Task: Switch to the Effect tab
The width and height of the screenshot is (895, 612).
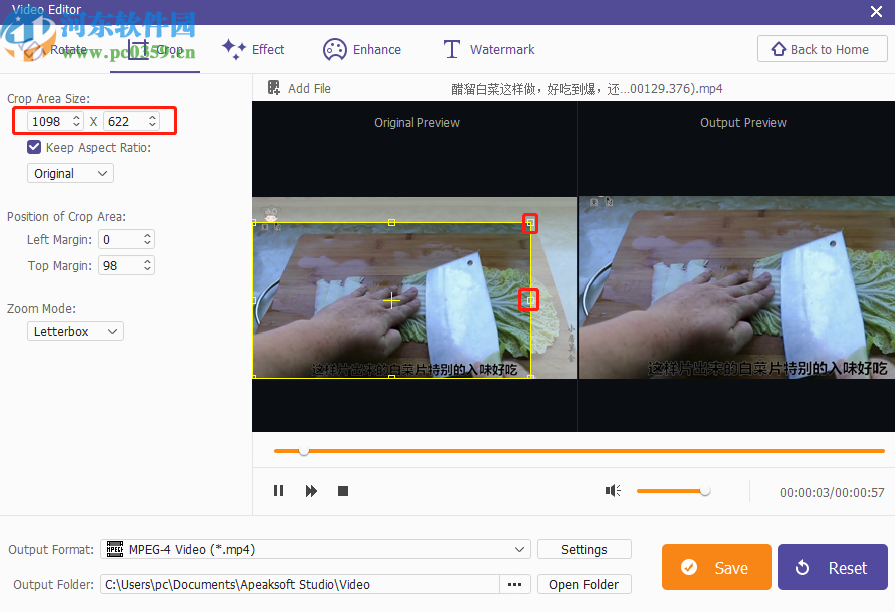Action: pyautogui.click(x=253, y=48)
